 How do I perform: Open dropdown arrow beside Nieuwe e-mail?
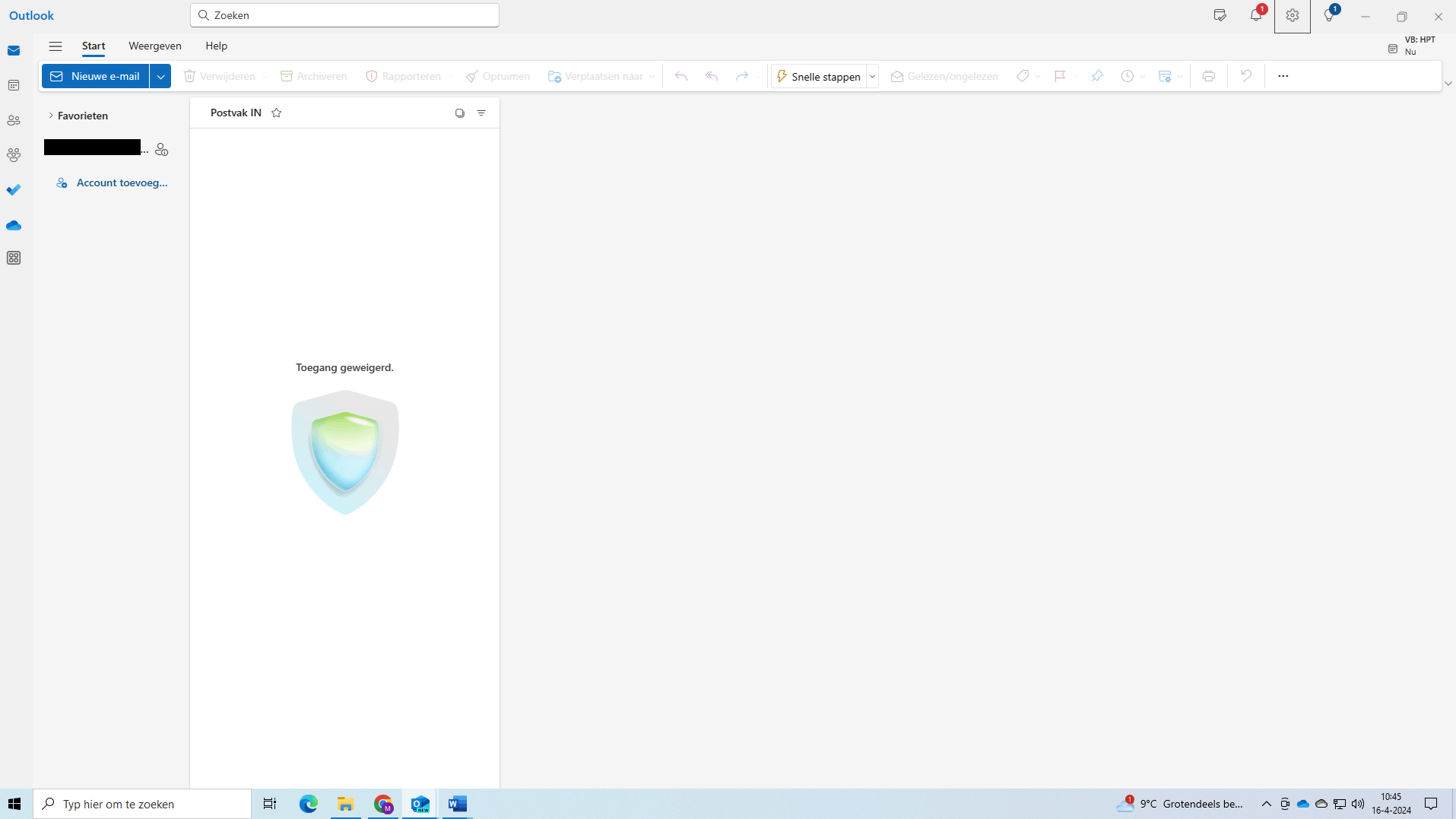point(160,76)
